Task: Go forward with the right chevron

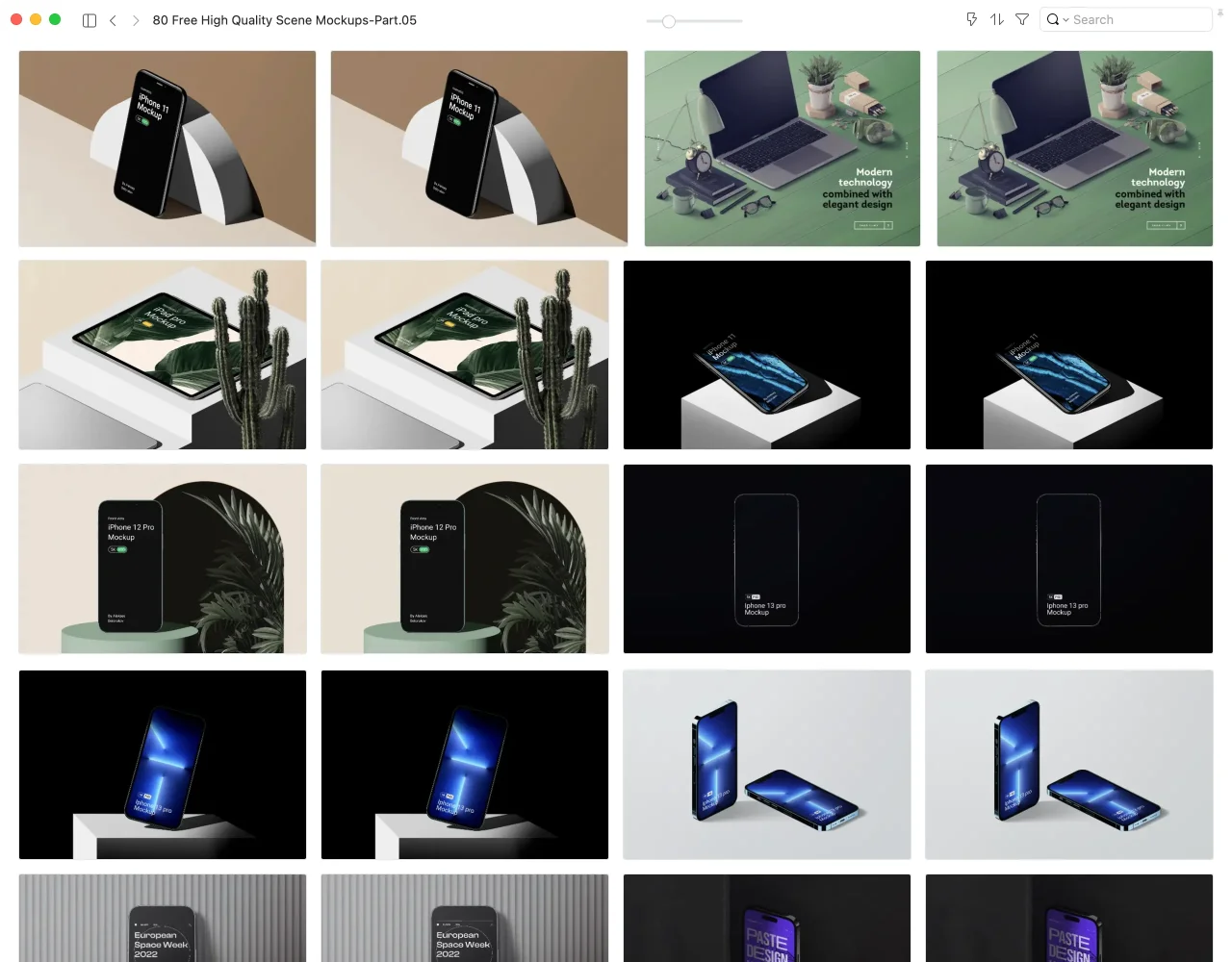Action: point(136,20)
